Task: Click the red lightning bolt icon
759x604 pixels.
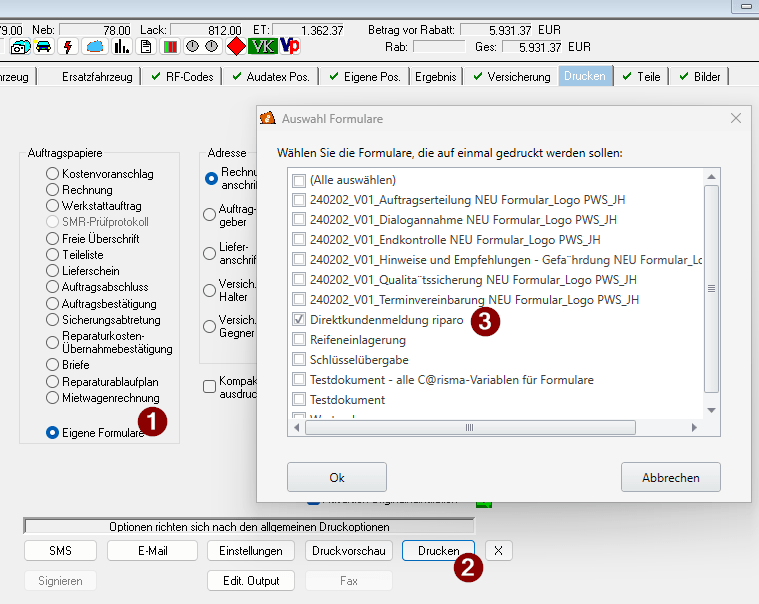Action: (69, 47)
